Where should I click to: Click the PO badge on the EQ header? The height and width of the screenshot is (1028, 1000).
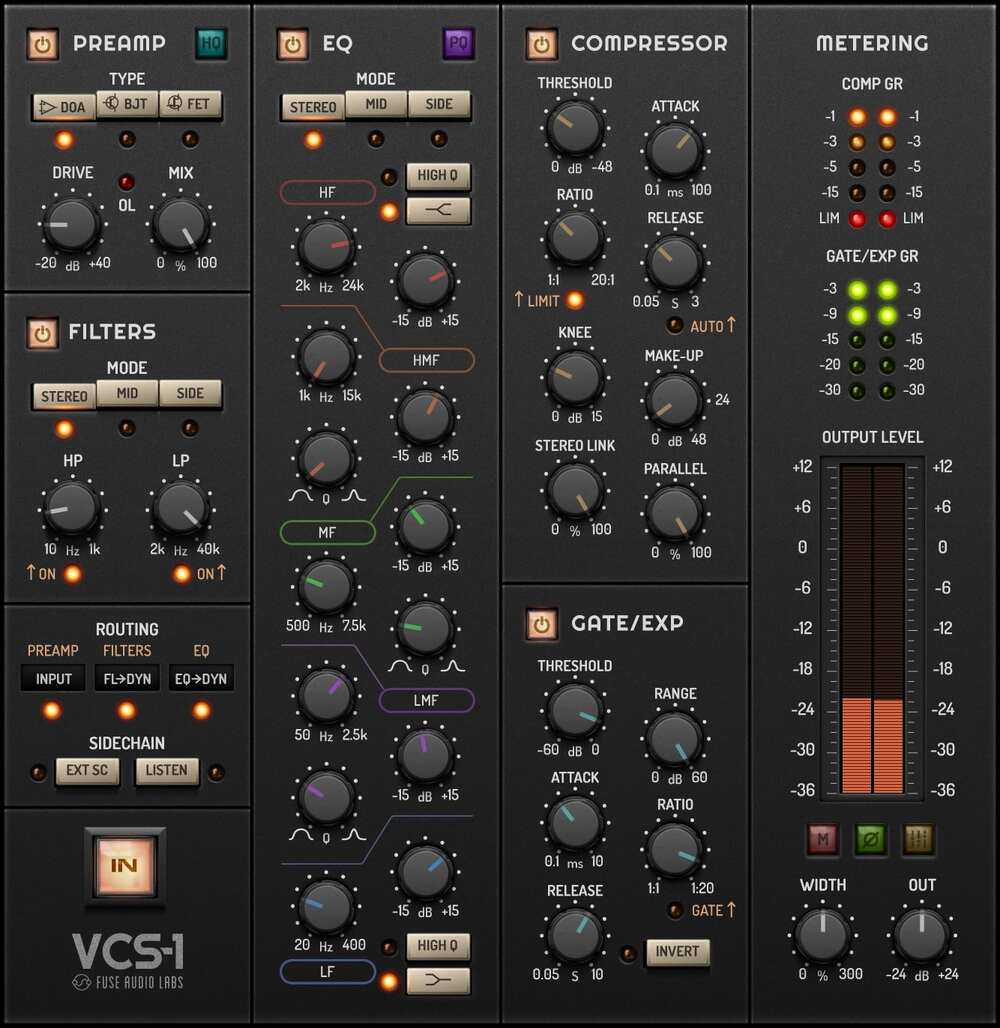click(x=457, y=43)
